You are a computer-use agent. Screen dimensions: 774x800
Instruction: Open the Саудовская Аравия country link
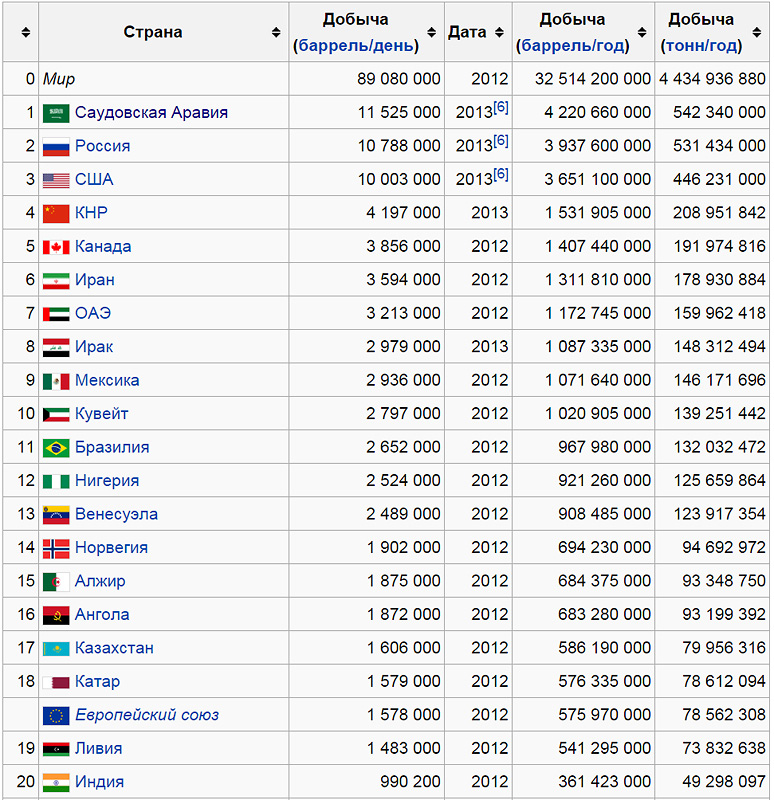pyautogui.click(x=151, y=112)
